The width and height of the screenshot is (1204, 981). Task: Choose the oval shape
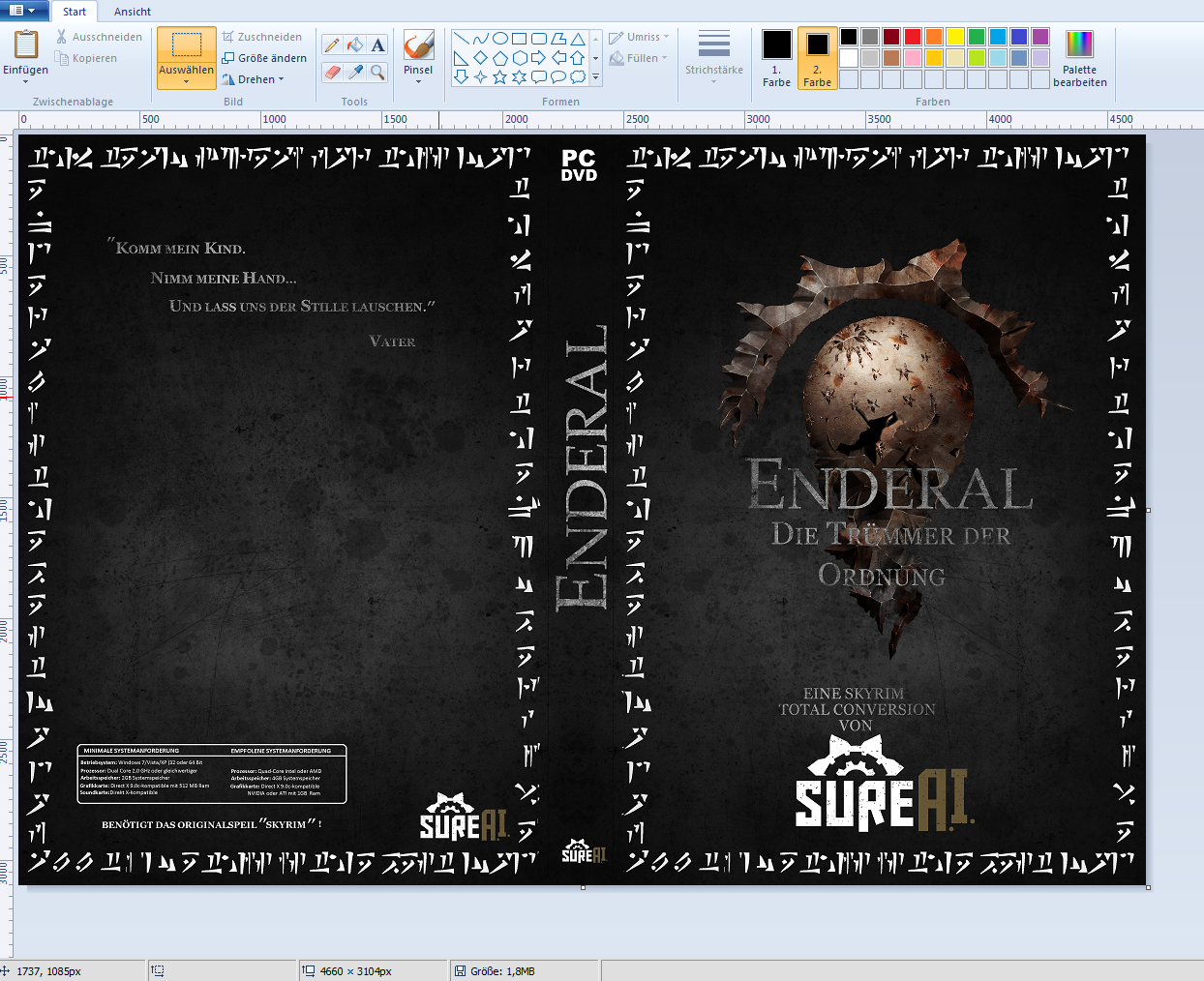pyautogui.click(x=500, y=39)
